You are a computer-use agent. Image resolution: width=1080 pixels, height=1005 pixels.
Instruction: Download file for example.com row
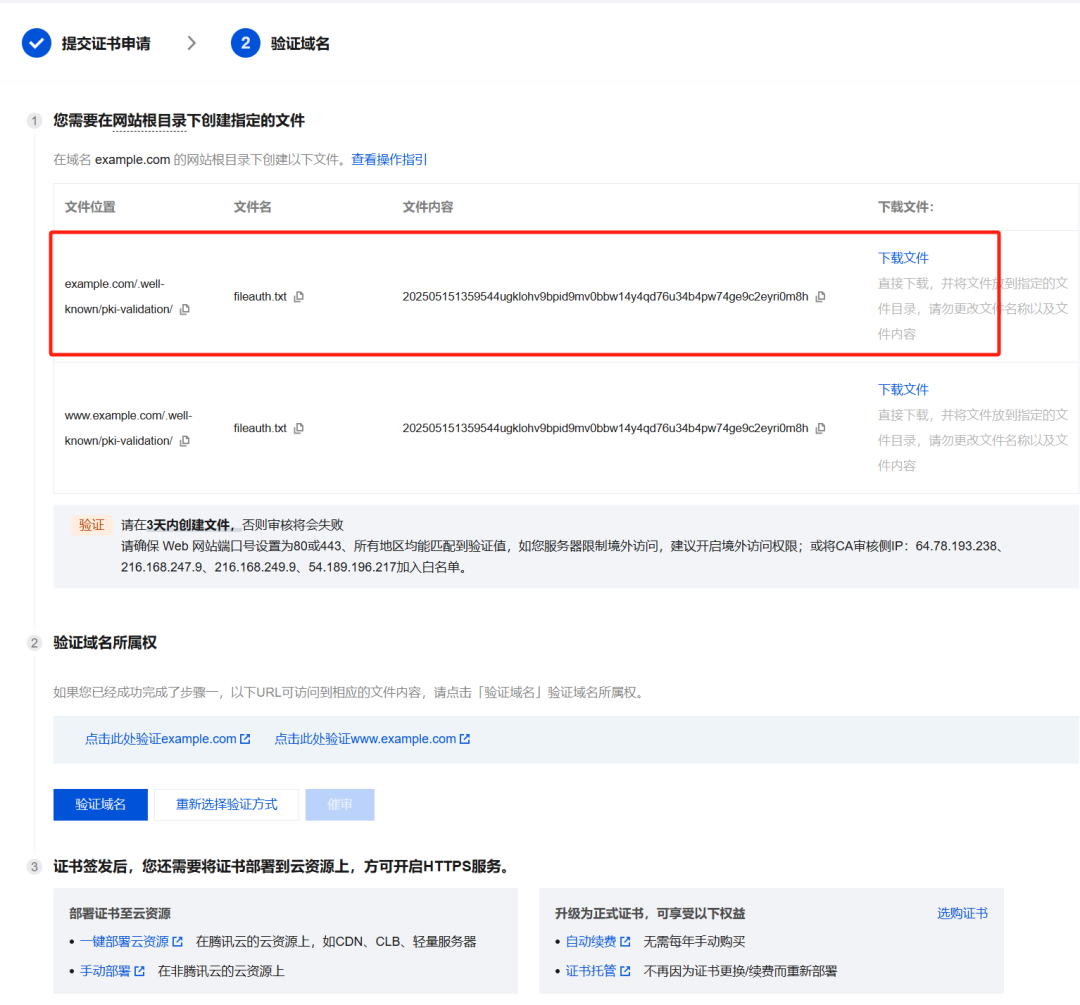(x=903, y=258)
